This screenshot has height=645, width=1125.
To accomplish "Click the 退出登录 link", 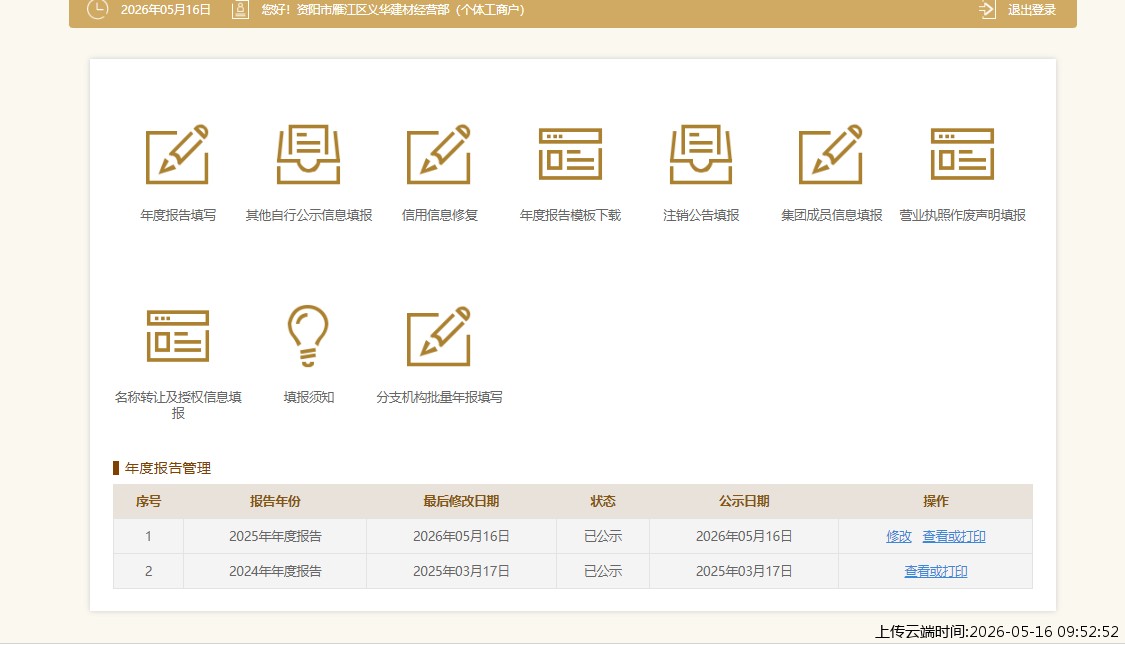I will click(x=1032, y=10).
